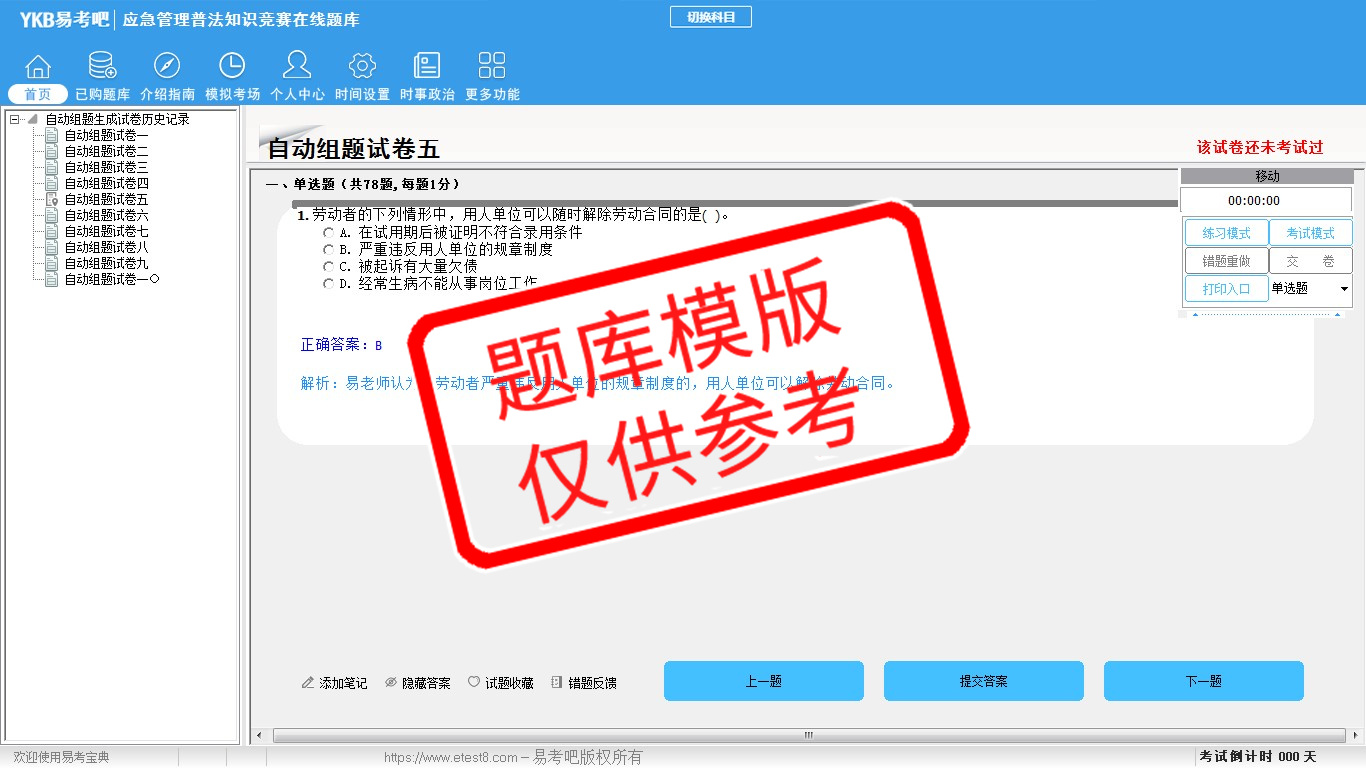Click the 隐藏答案 eye icon
This screenshot has height=768, width=1366.
(391, 683)
